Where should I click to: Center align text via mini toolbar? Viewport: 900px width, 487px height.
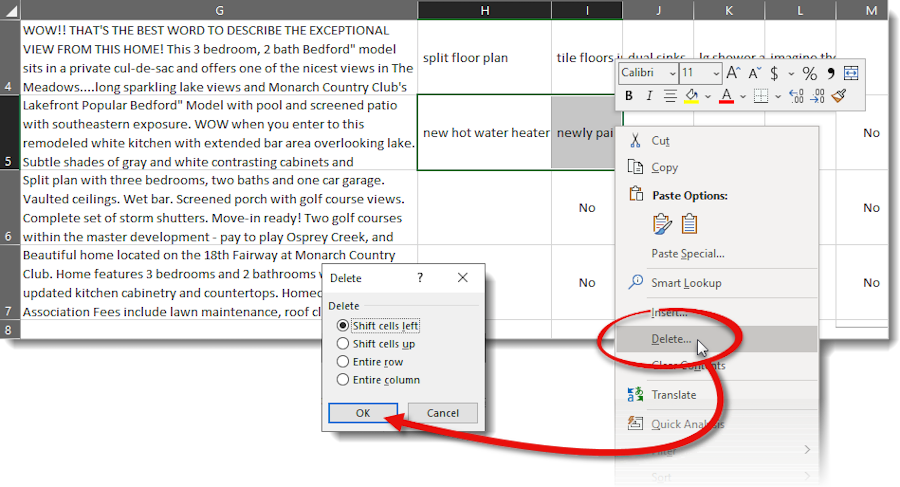(x=670, y=96)
